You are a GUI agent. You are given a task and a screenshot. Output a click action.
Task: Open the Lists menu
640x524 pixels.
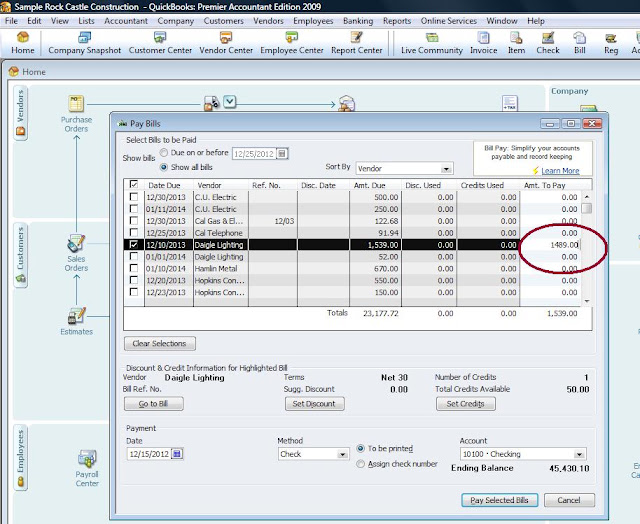point(86,21)
